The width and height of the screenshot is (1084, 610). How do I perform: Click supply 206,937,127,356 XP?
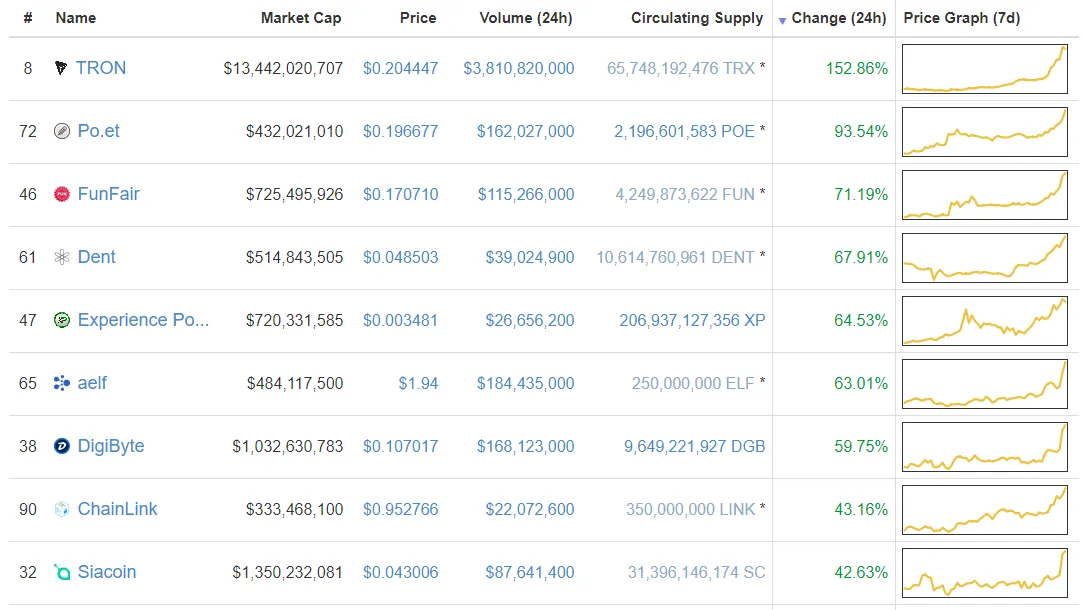click(692, 320)
